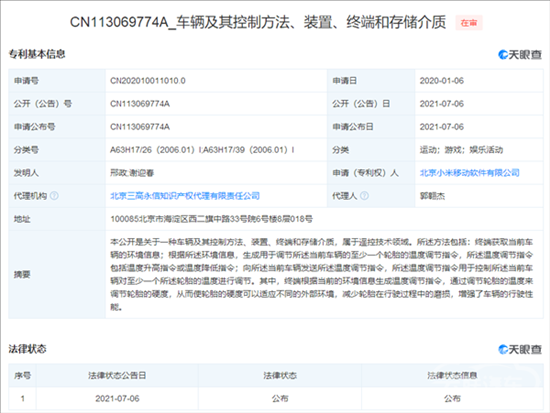
Task: Click the 在审 status badge
Action: pyautogui.click(x=469, y=23)
